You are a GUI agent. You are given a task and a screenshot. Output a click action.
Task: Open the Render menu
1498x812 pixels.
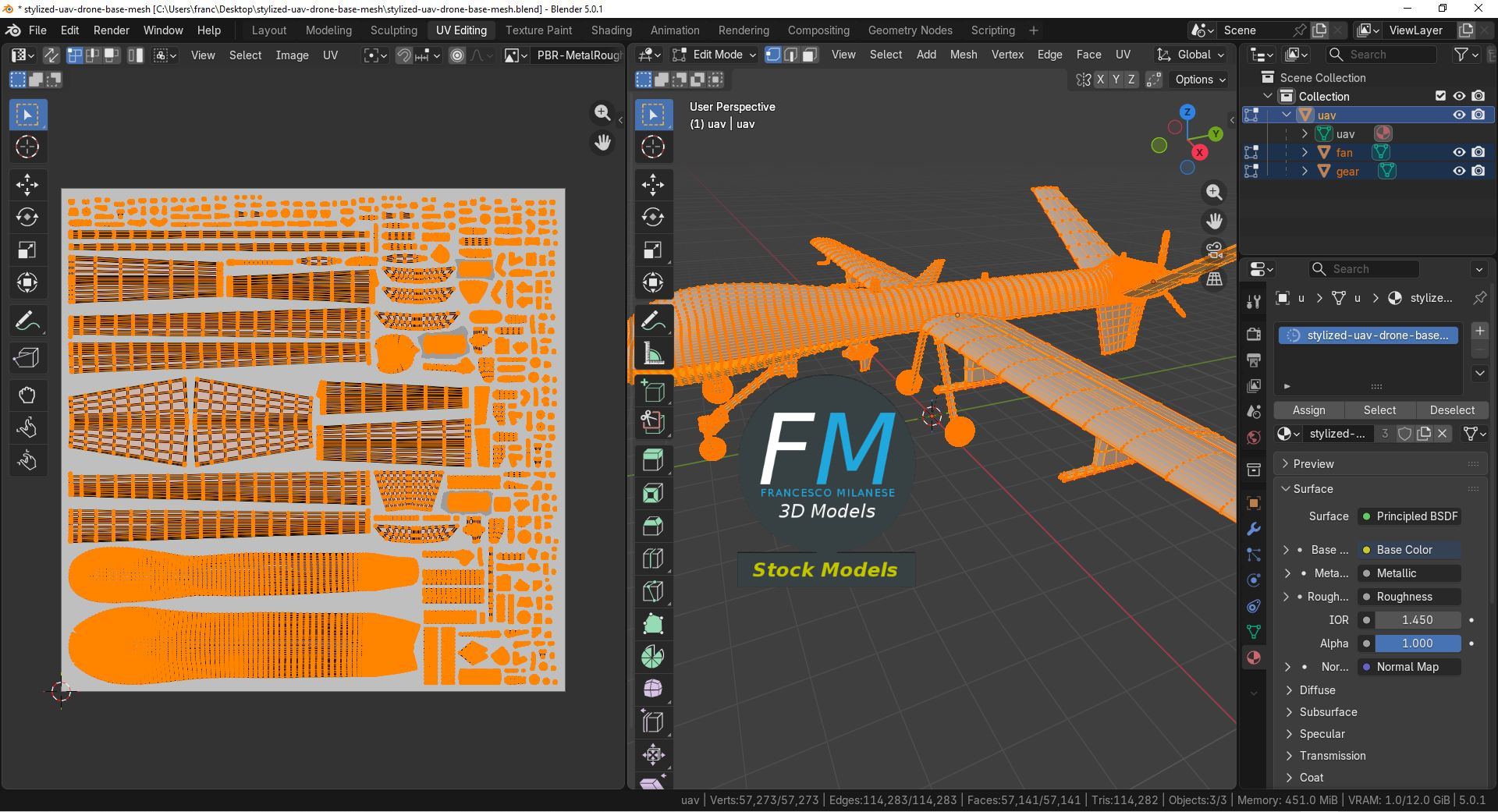click(112, 30)
